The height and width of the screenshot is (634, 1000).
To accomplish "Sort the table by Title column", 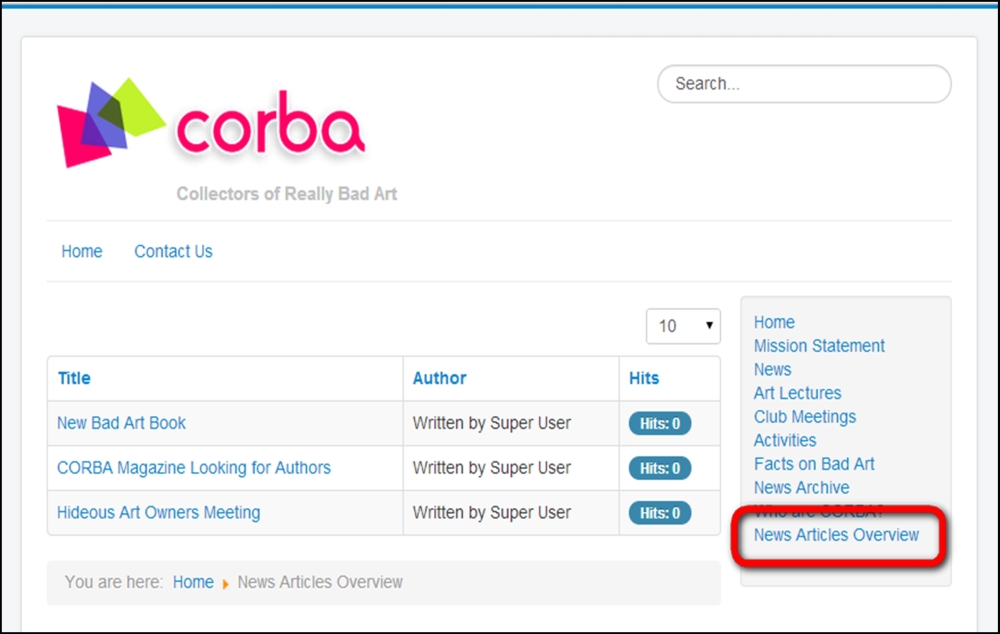I will [x=74, y=378].
